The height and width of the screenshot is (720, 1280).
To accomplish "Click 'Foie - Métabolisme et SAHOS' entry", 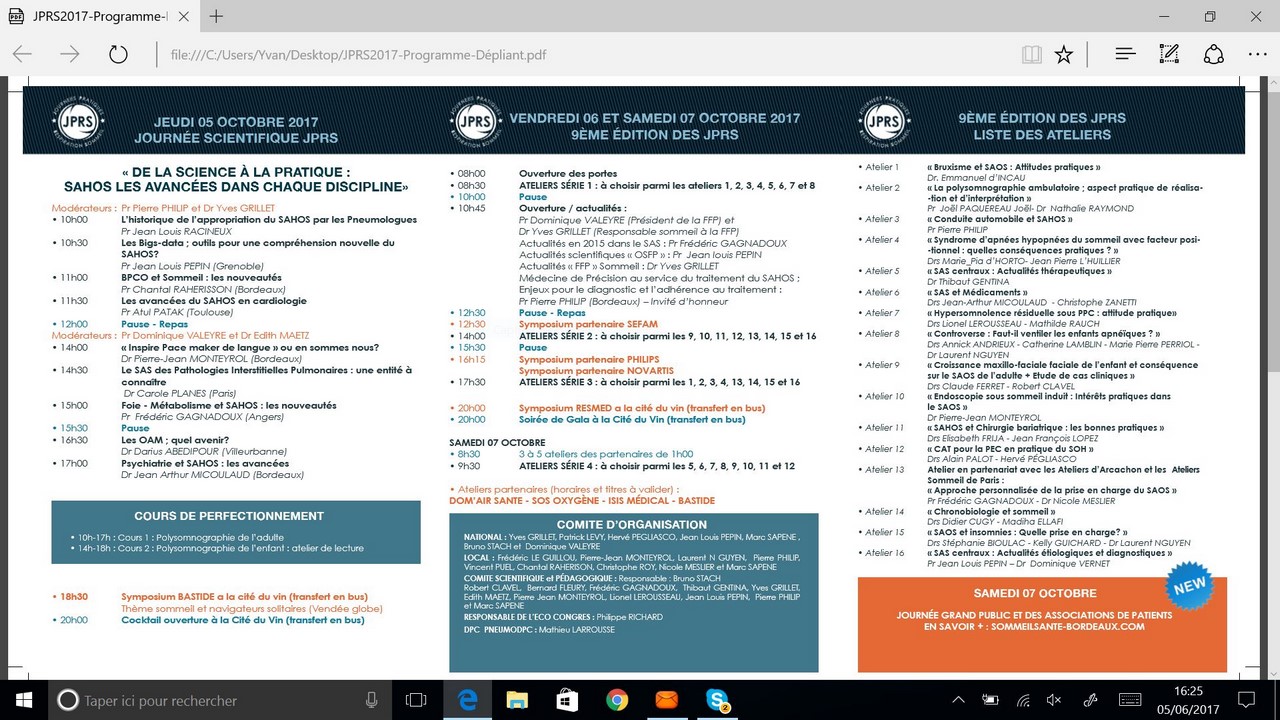I will pos(229,405).
